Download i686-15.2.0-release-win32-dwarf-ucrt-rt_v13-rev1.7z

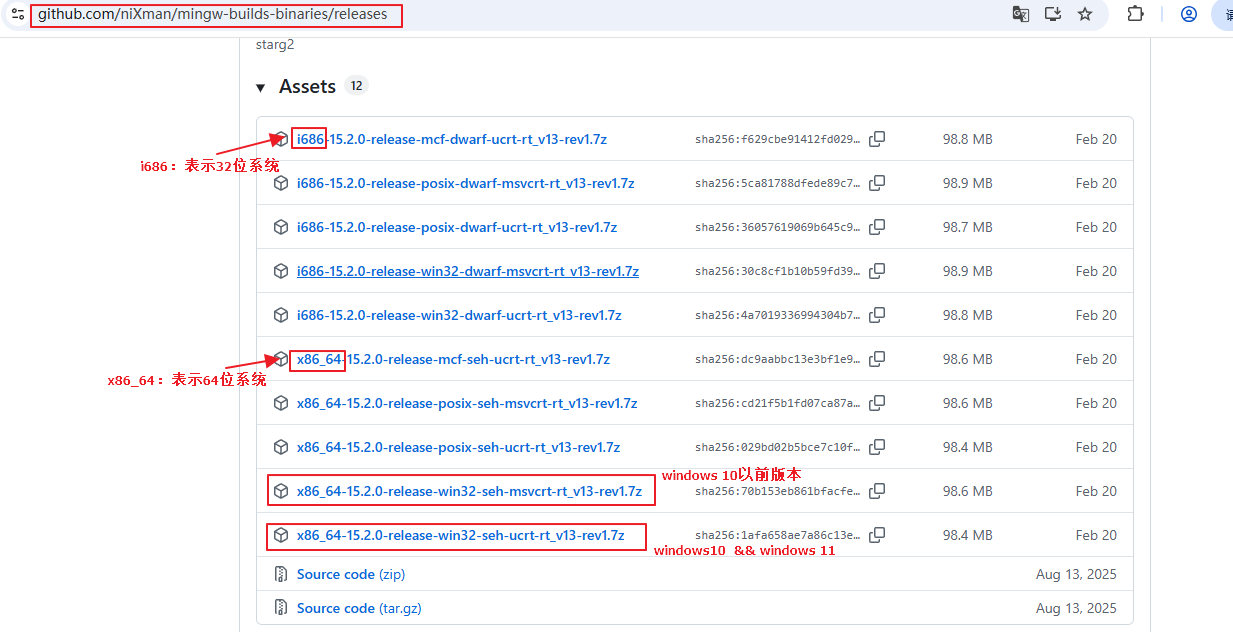coord(459,315)
